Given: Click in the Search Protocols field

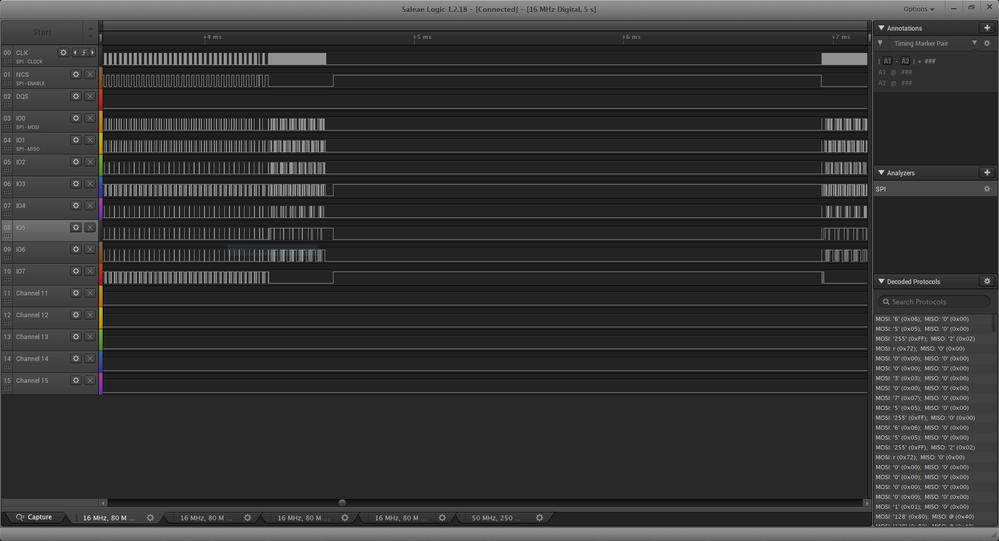Looking at the screenshot, I should point(934,302).
